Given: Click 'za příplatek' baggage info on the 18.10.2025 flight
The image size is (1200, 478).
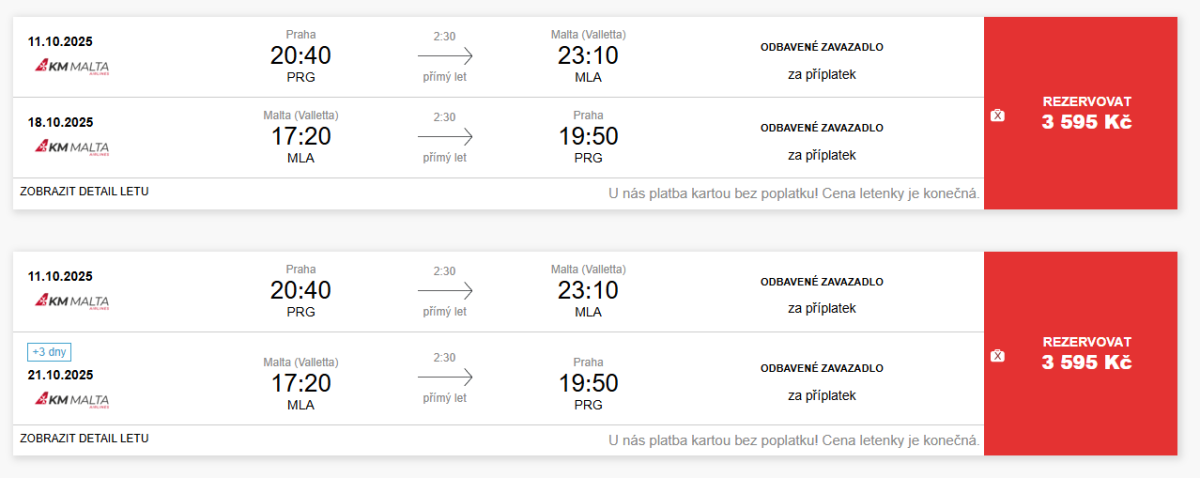Looking at the screenshot, I should (821, 155).
